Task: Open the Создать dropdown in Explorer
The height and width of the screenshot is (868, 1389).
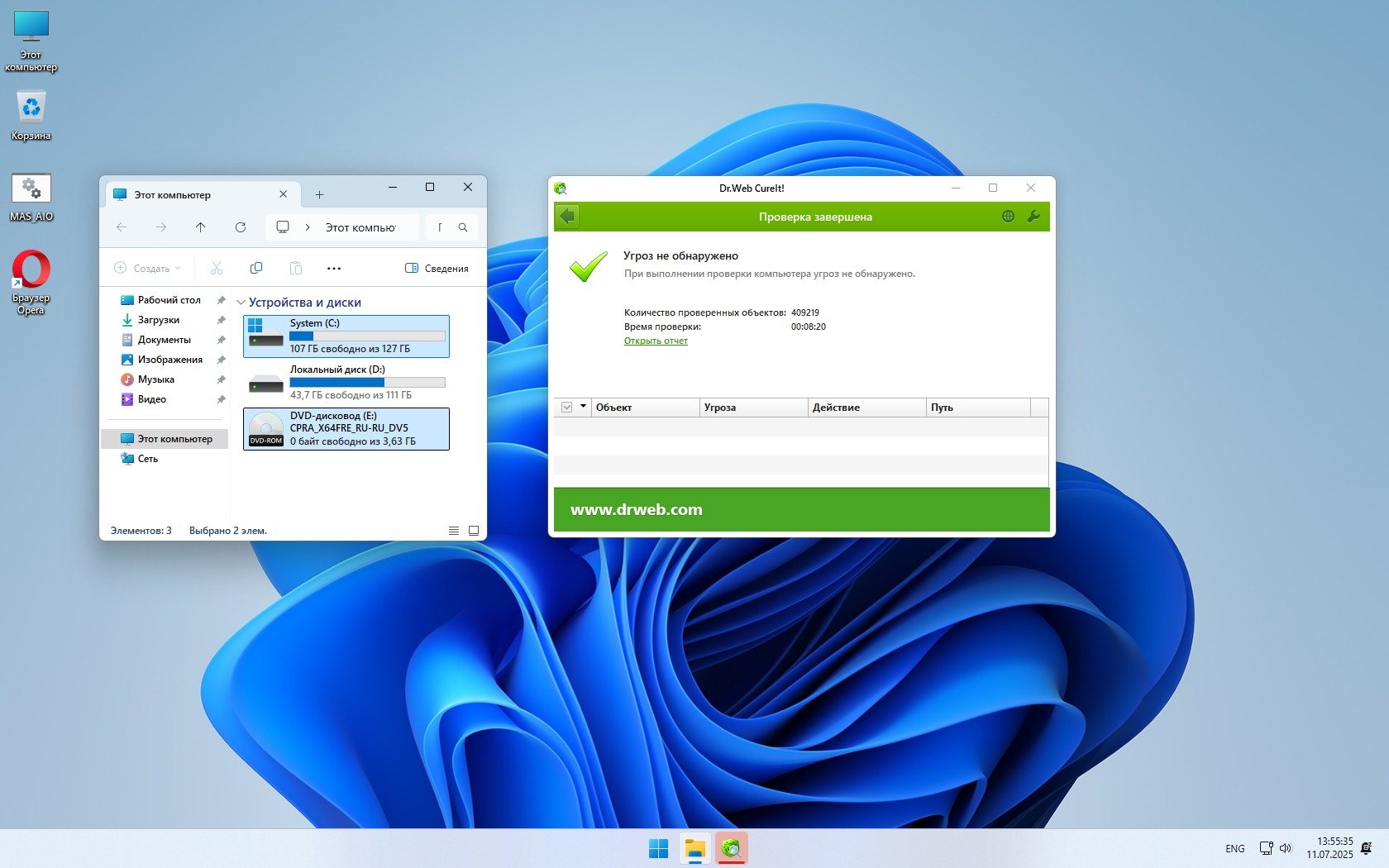Action: point(147,268)
